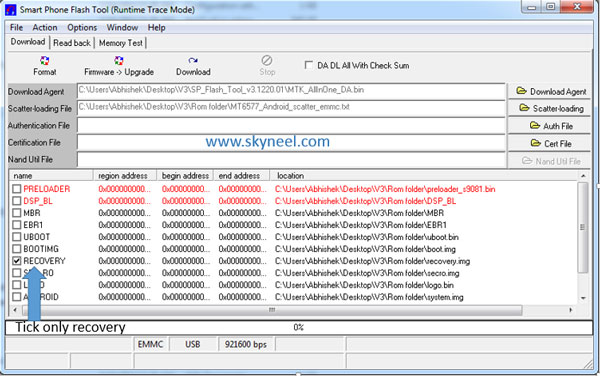Screen dimensions: 600x376
Task: Click the end address column header
Action: point(241,176)
